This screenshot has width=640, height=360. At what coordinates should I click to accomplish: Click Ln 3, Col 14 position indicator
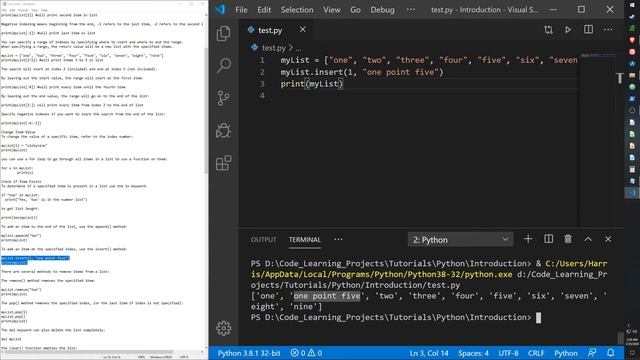click(x=429, y=353)
